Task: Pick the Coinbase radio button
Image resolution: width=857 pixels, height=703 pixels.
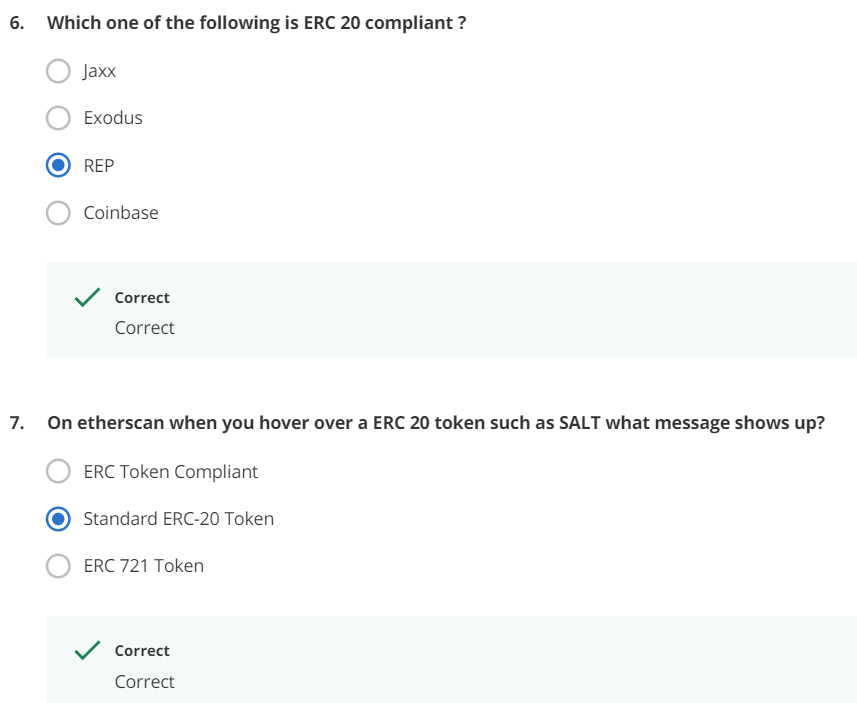Action: 59,213
